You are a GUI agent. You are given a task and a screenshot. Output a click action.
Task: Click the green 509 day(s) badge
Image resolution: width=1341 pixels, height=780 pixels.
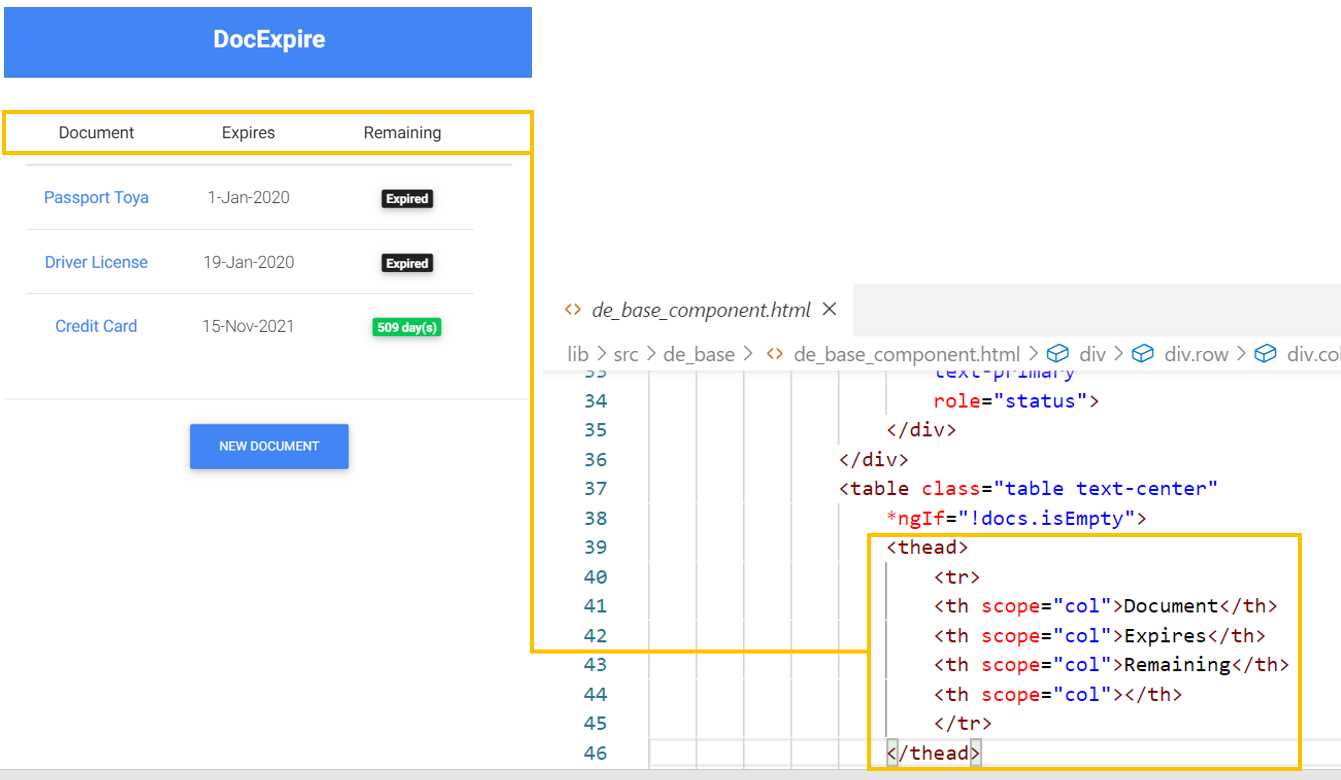coord(407,327)
